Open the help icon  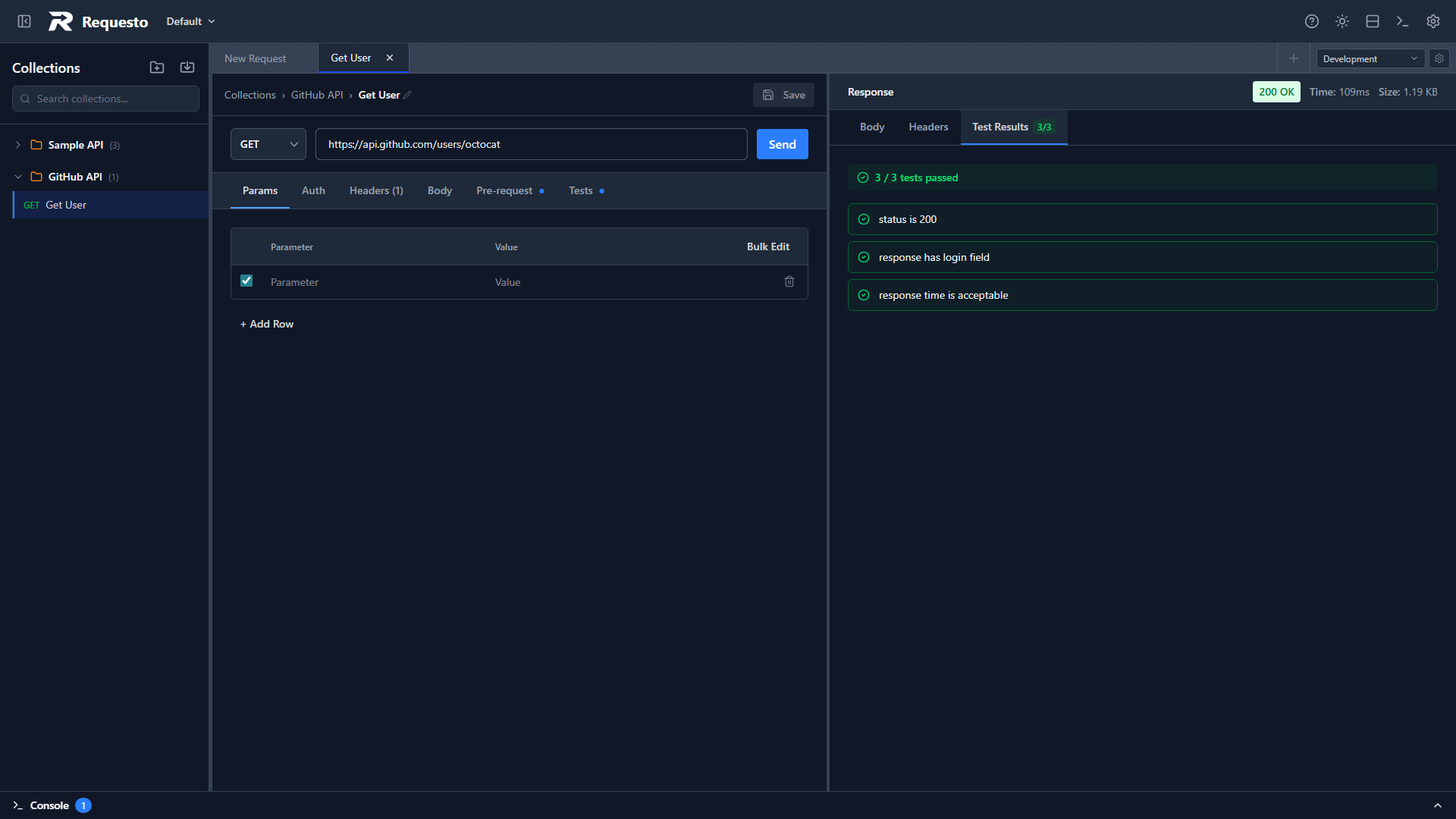coord(1312,21)
